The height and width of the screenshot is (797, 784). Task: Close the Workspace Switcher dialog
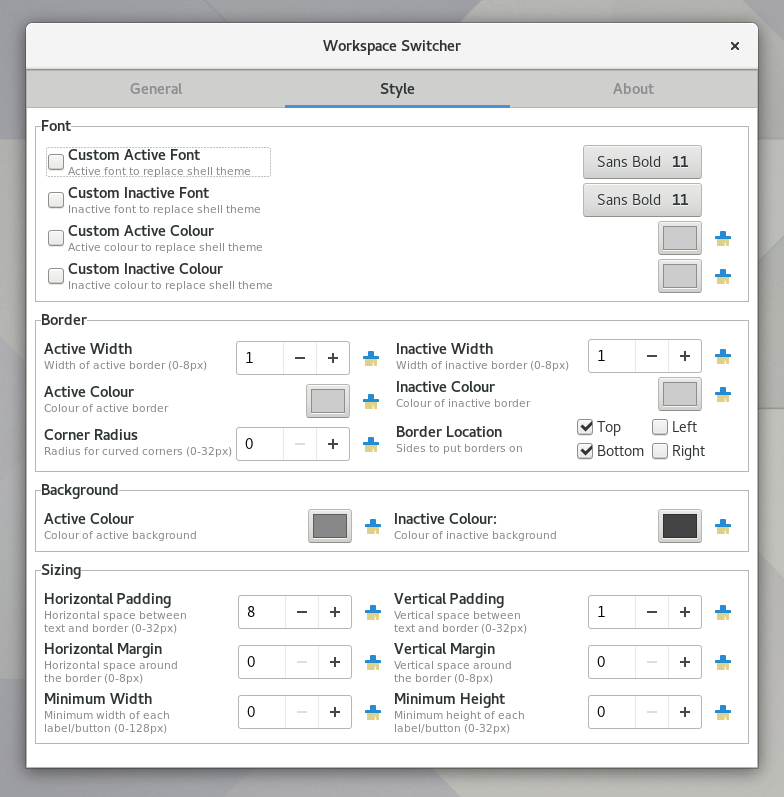point(735,46)
